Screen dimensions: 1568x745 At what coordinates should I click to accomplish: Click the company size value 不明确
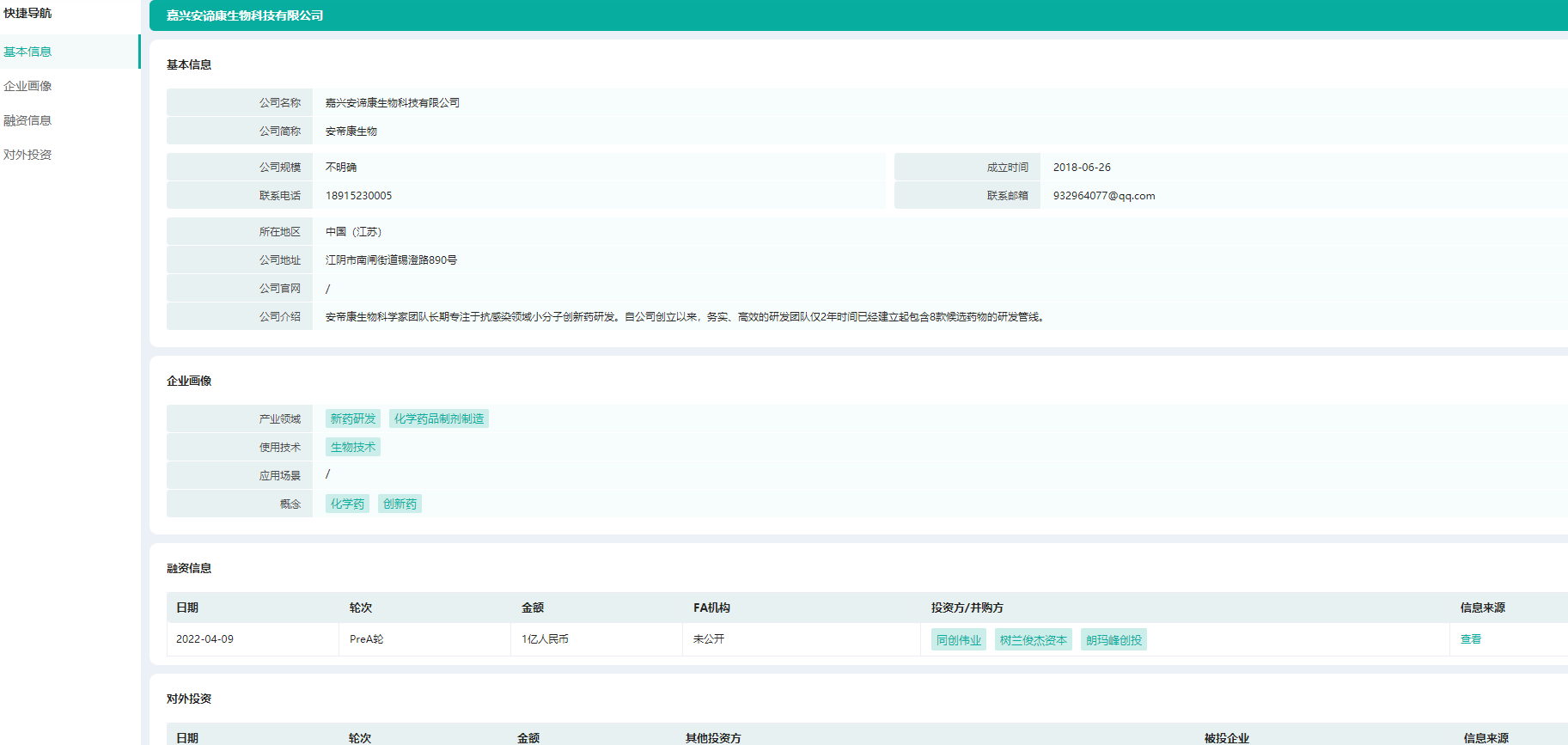[x=341, y=168]
